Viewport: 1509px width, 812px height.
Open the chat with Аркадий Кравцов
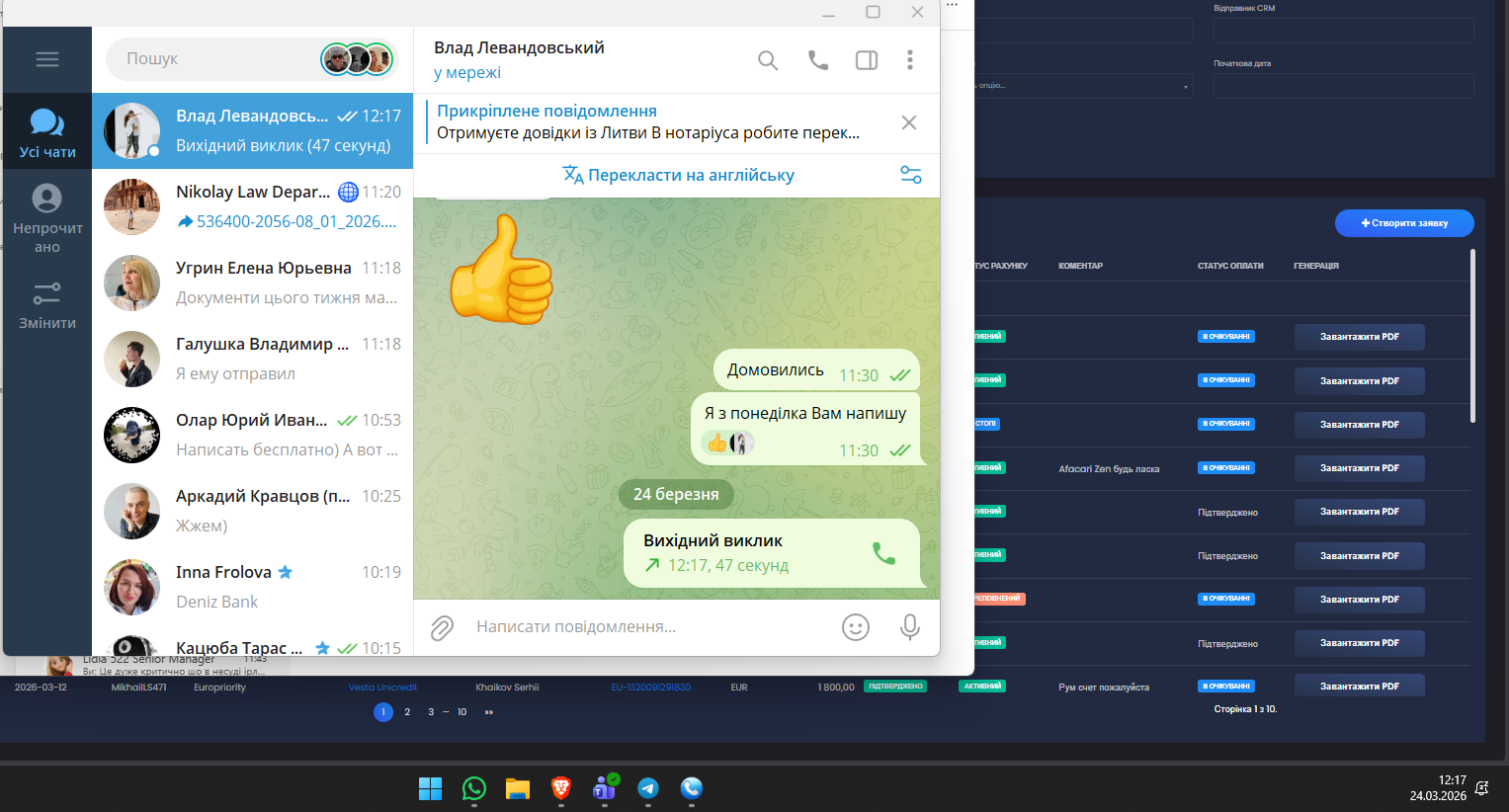252,511
